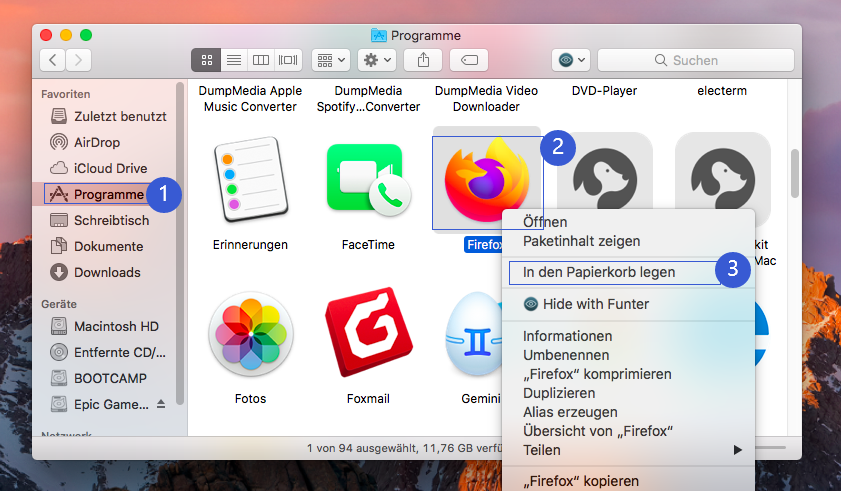The height and width of the screenshot is (491, 841).
Task: Select the Erinnerungen app icon
Action: pyautogui.click(x=250, y=180)
